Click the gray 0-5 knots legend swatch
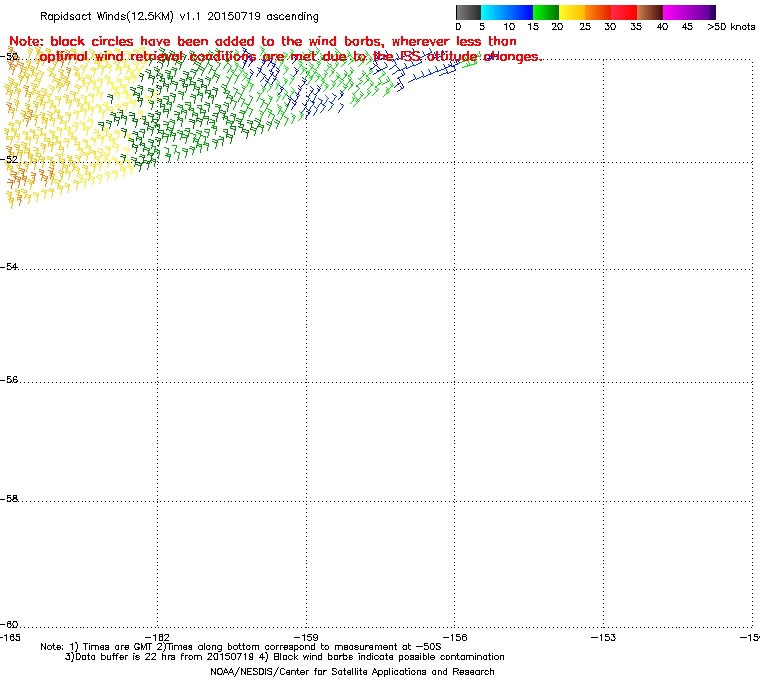Image resolution: width=760 pixels, height=688 pixels. (x=468, y=12)
